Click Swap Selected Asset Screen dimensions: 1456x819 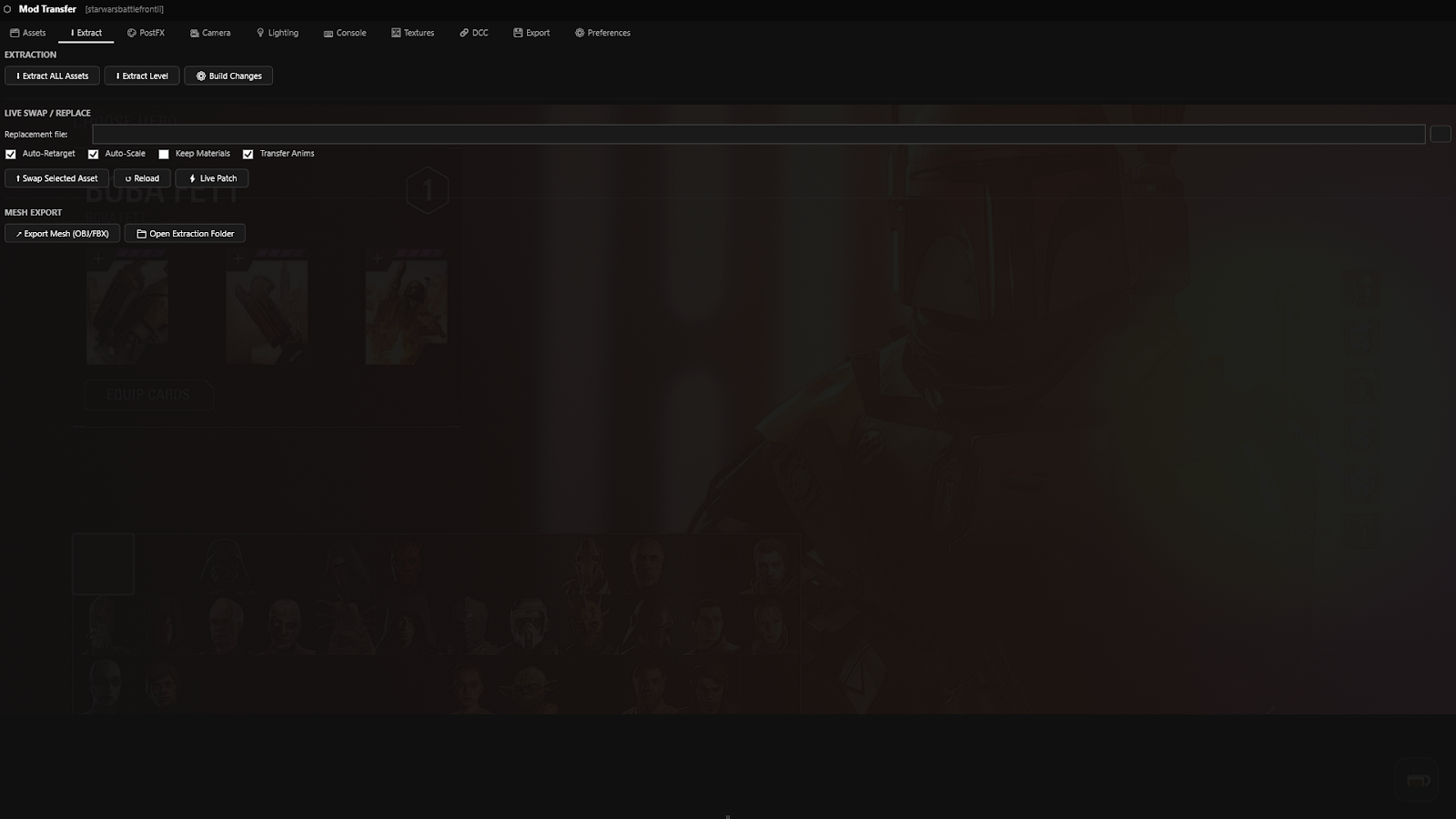pos(56,178)
